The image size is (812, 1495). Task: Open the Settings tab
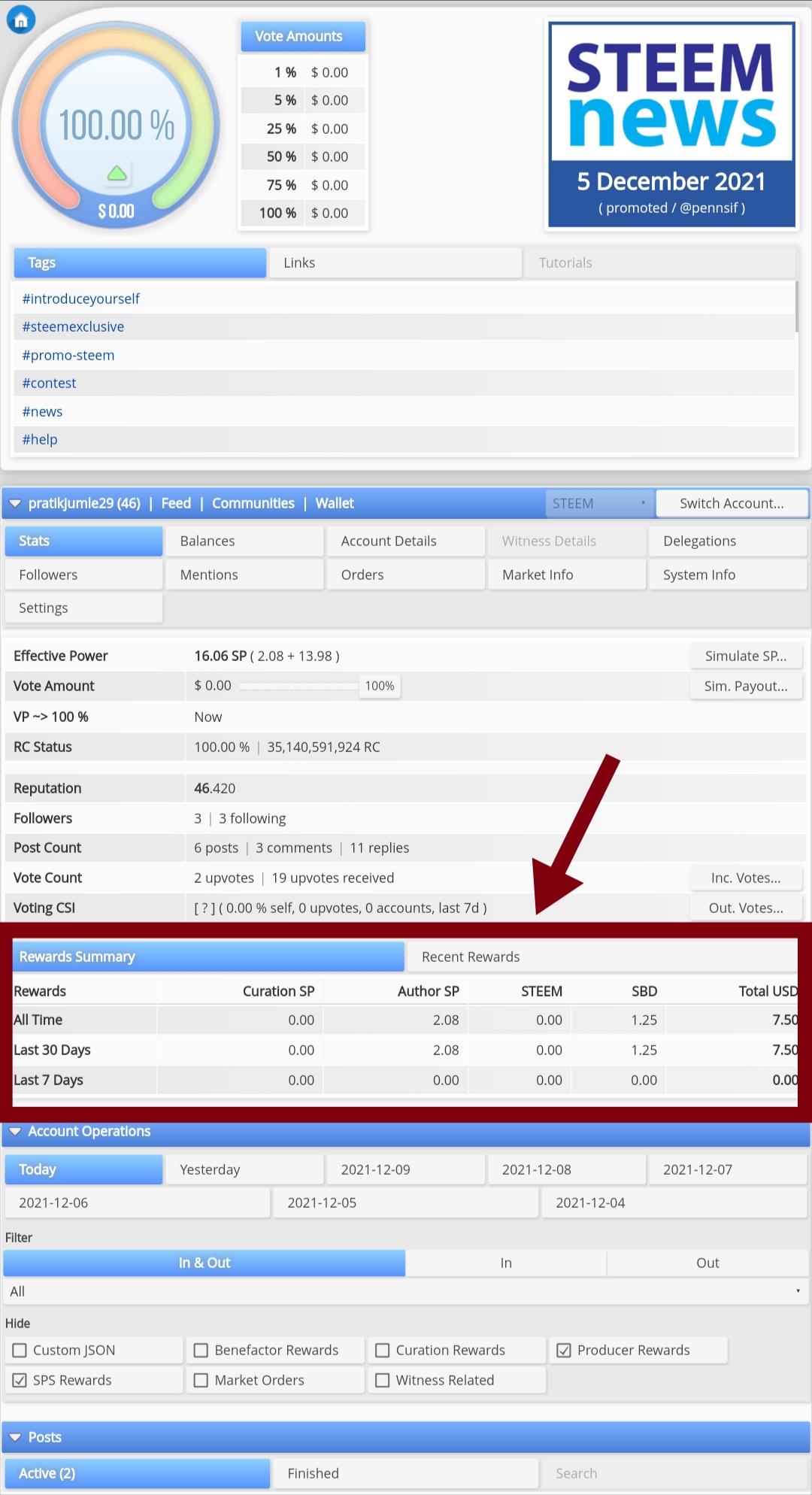pyautogui.click(x=83, y=608)
